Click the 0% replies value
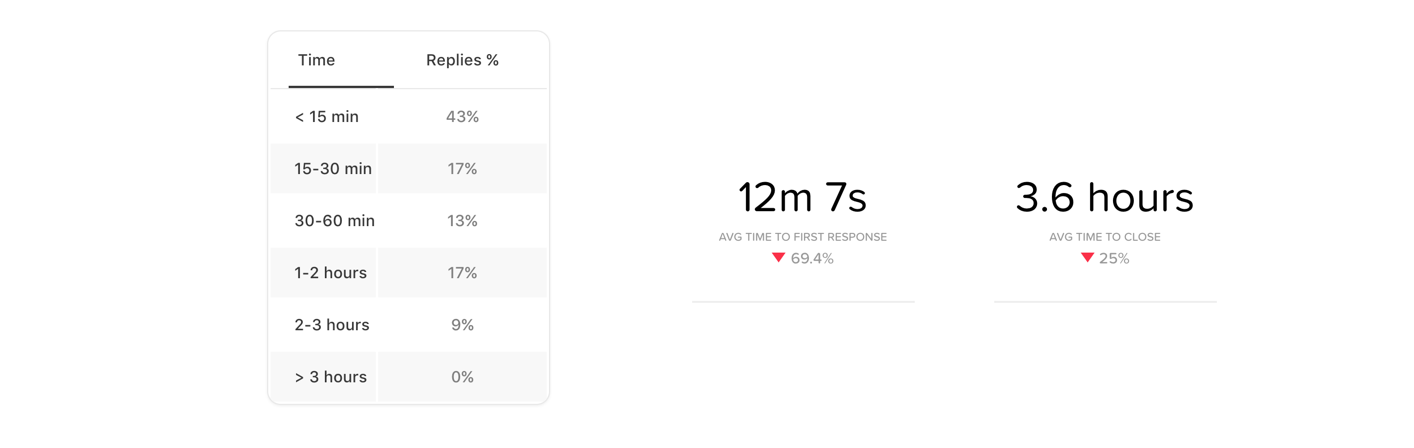This screenshot has width=1414, height=448. point(462,377)
